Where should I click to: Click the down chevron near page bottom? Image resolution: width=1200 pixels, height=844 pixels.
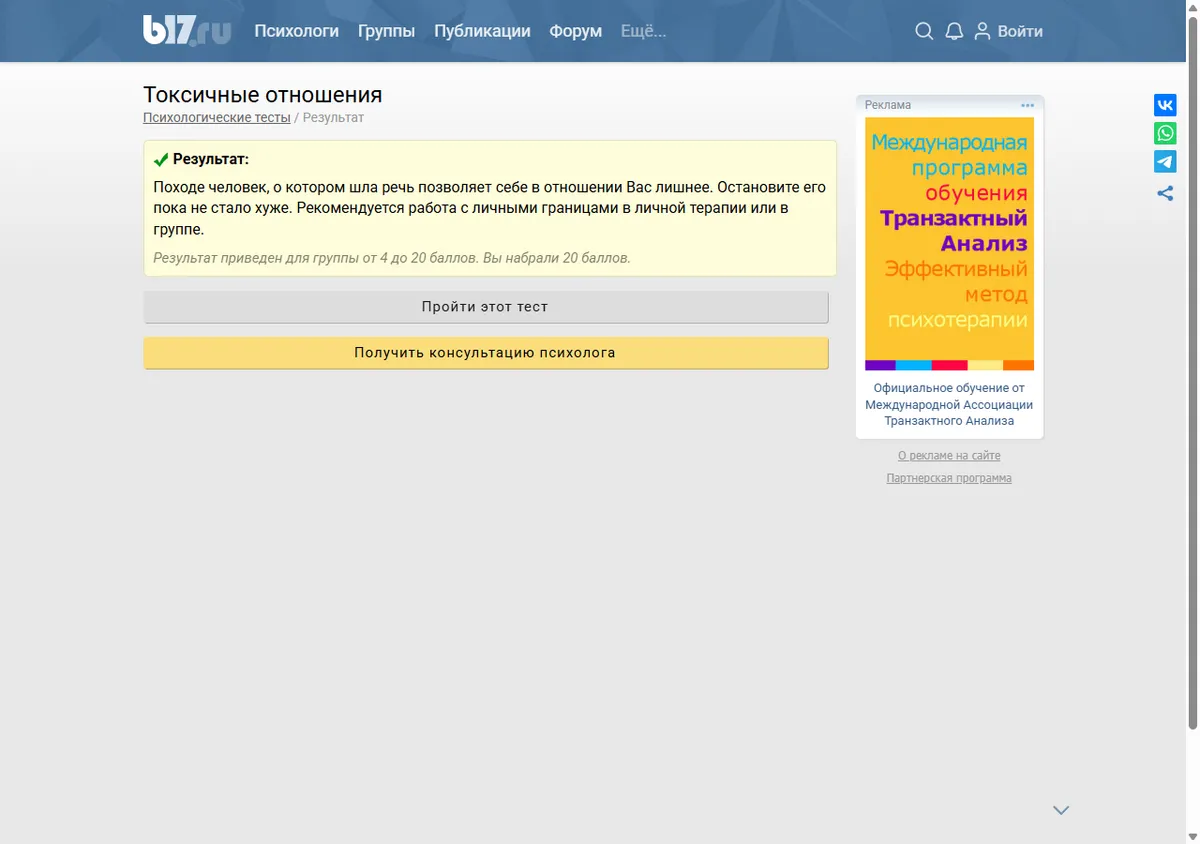(x=1061, y=810)
